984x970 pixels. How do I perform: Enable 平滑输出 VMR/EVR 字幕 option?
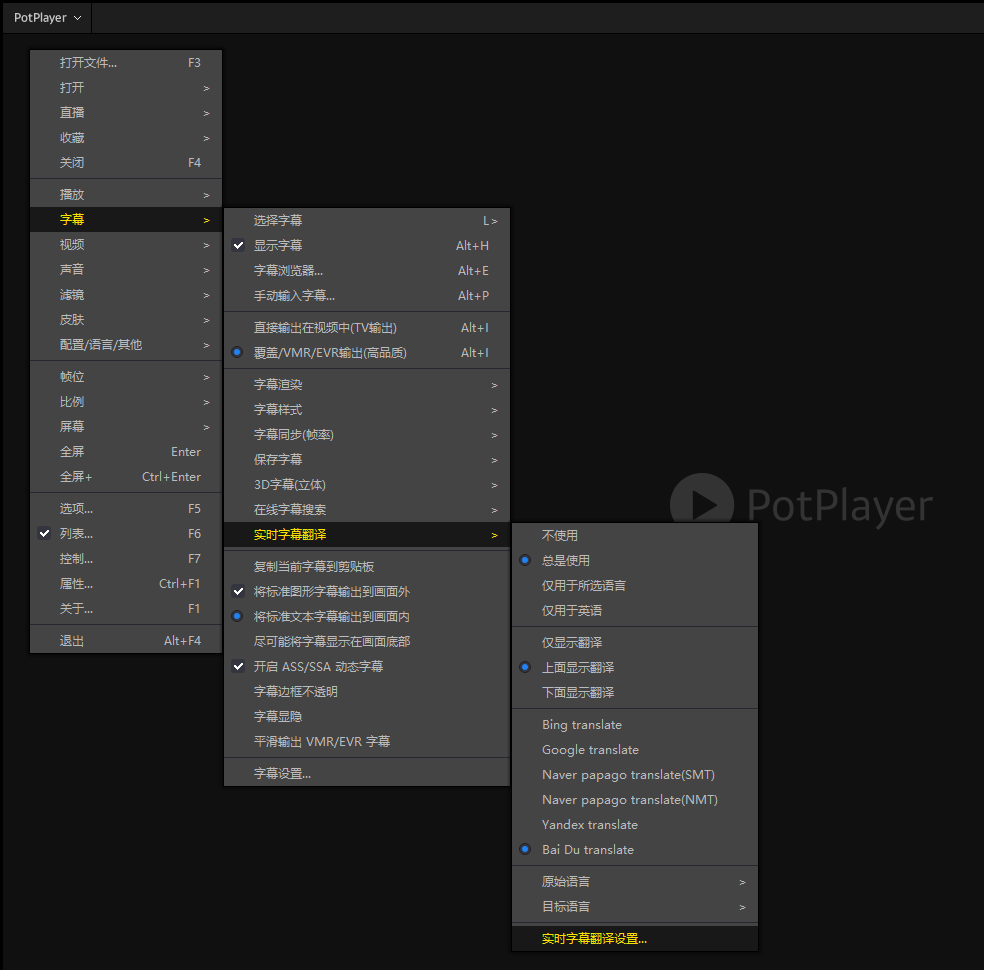pos(366,742)
